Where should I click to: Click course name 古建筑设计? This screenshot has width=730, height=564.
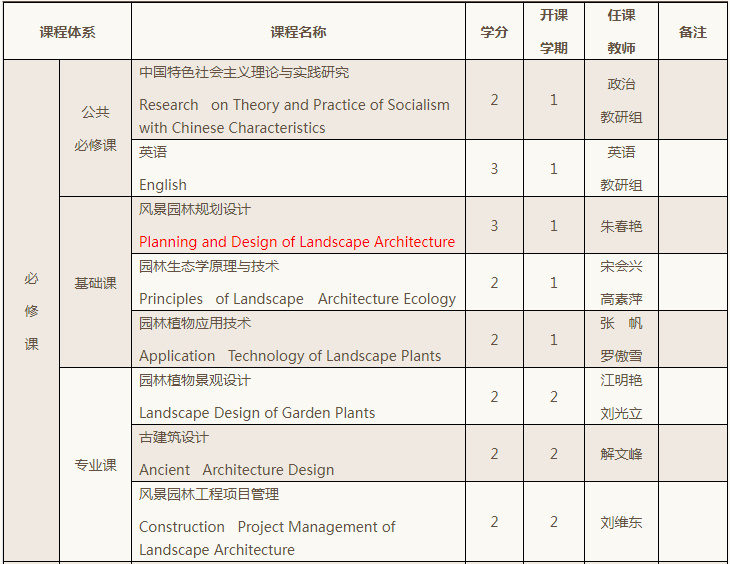[x=174, y=437]
